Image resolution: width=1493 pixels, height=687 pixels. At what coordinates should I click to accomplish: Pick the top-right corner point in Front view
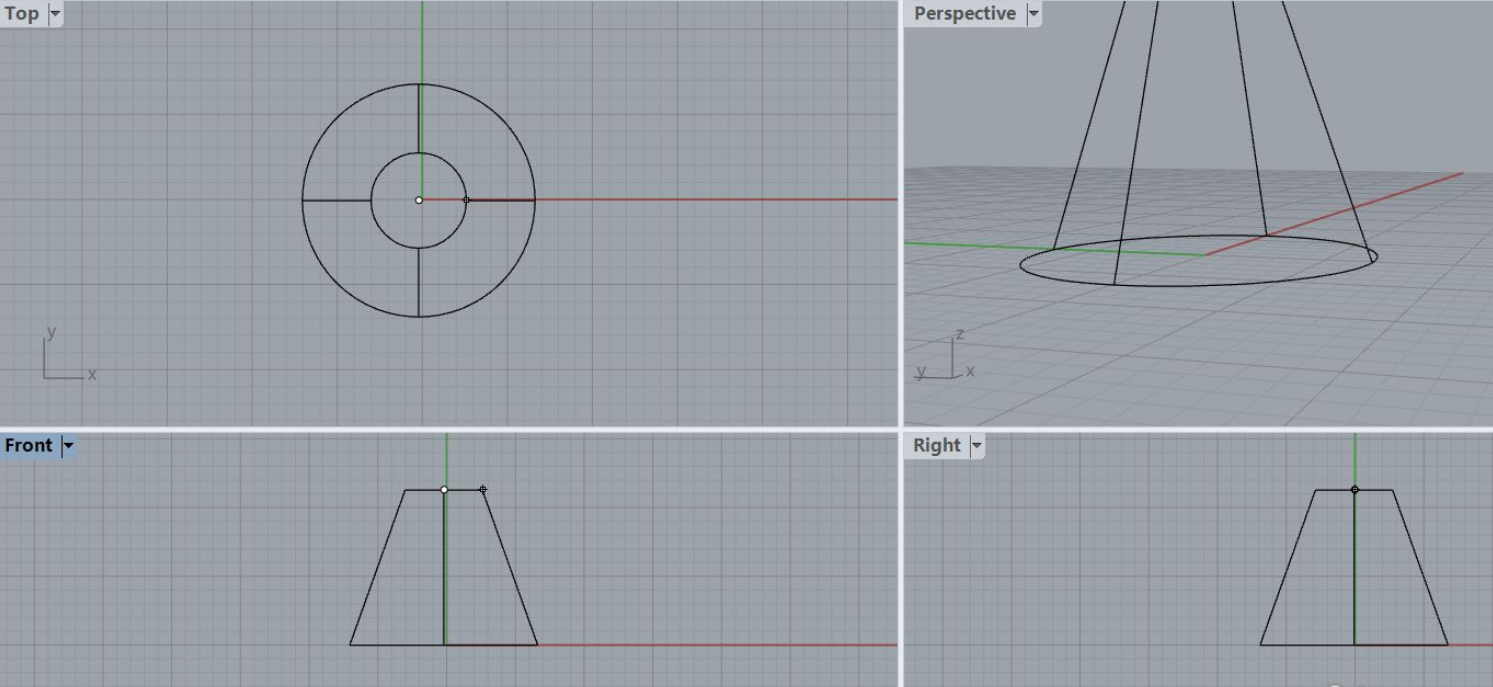click(483, 490)
